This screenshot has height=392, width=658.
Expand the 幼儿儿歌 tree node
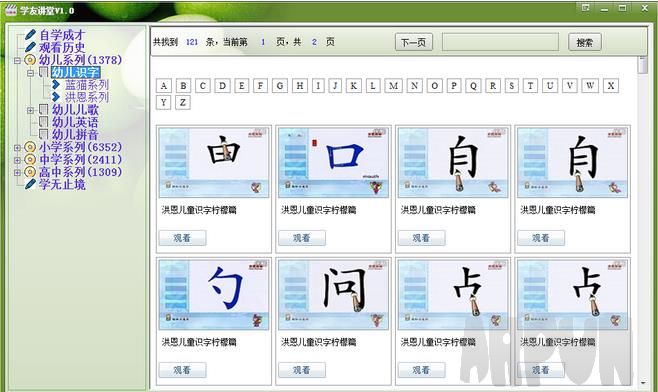pos(30,110)
